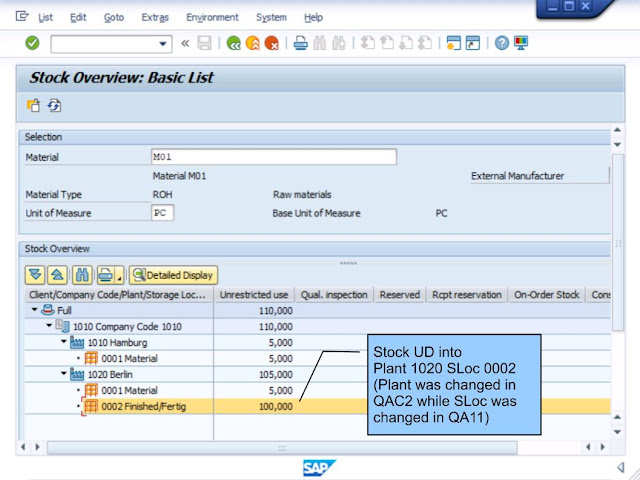The width and height of the screenshot is (640, 480).
Task: Click the Unit of Measure field PC
Action: tap(162, 213)
